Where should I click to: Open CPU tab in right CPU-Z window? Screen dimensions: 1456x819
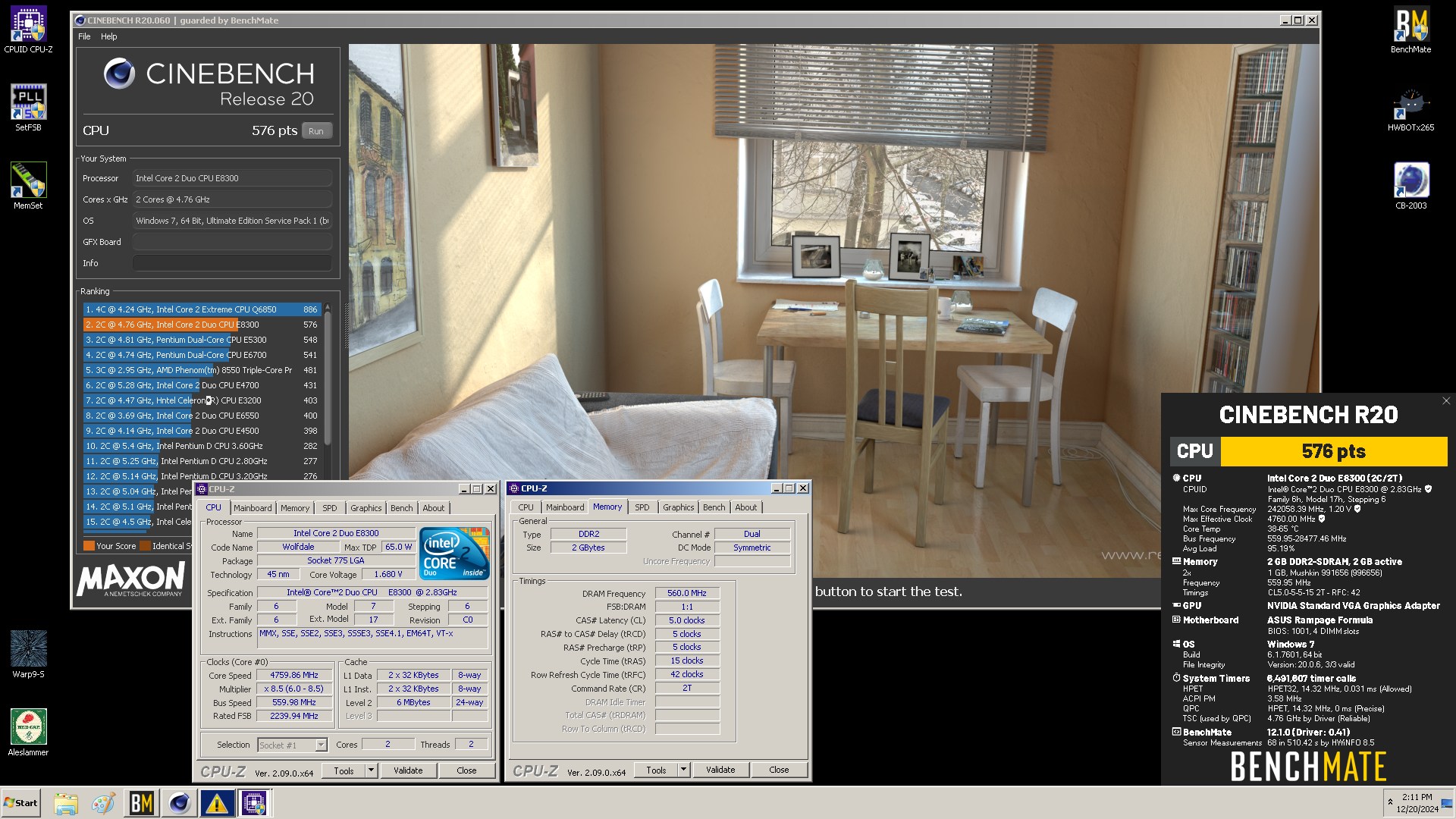(x=526, y=507)
